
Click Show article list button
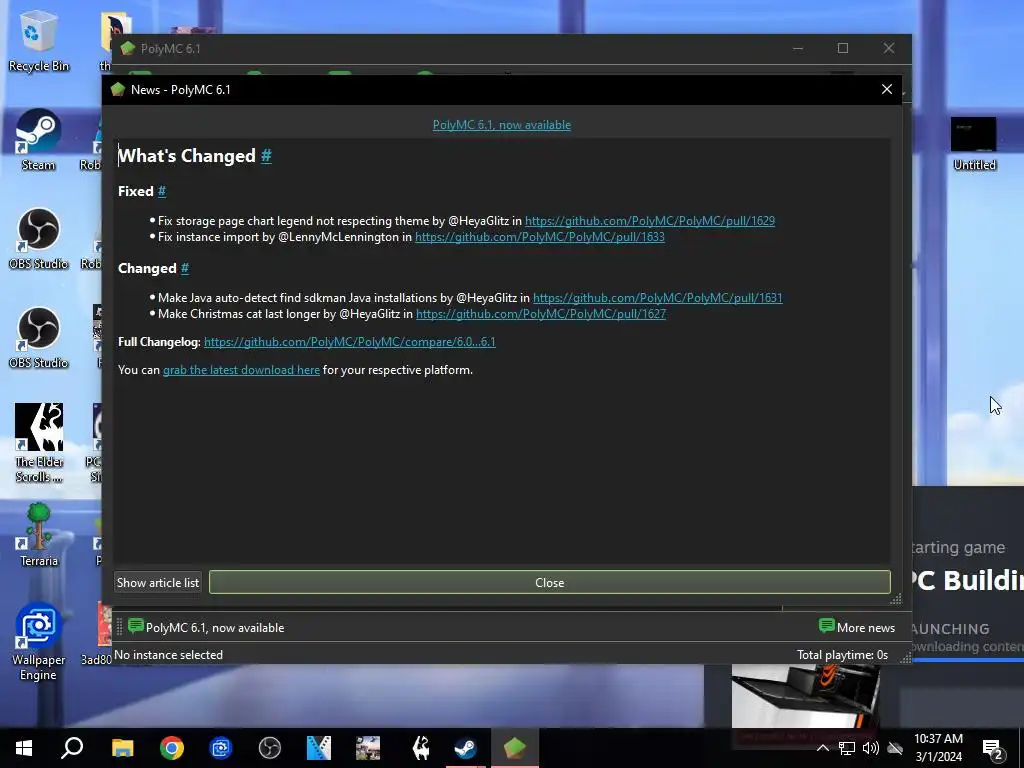point(157,583)
